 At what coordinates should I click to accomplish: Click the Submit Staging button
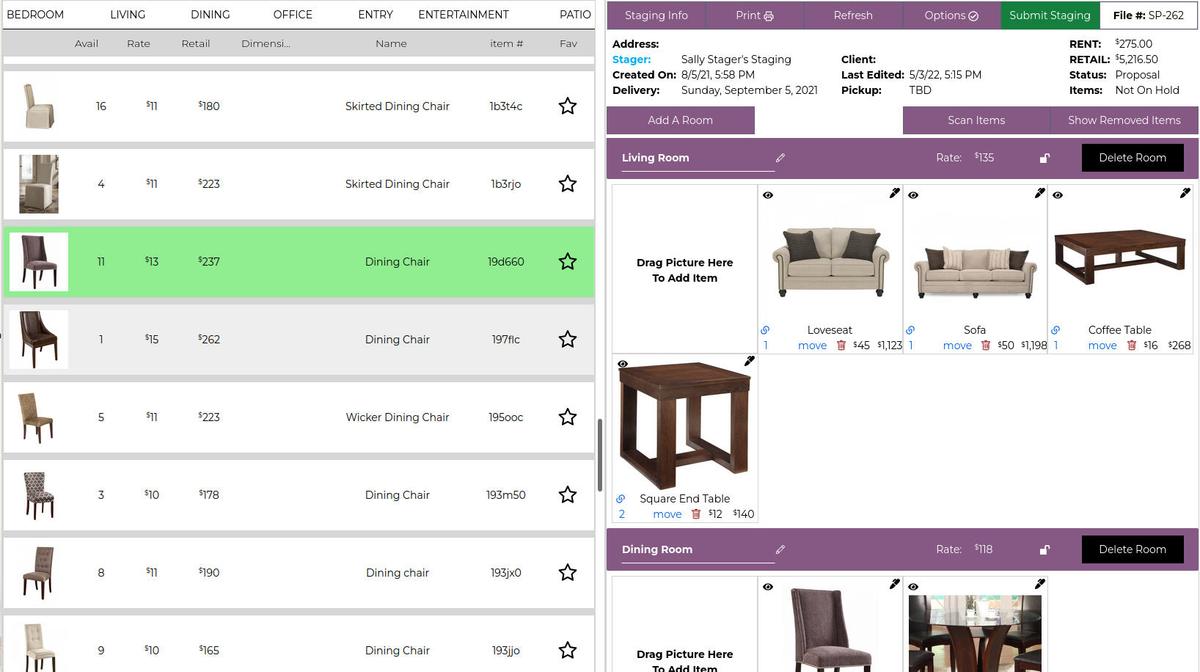pos(1049,15)
